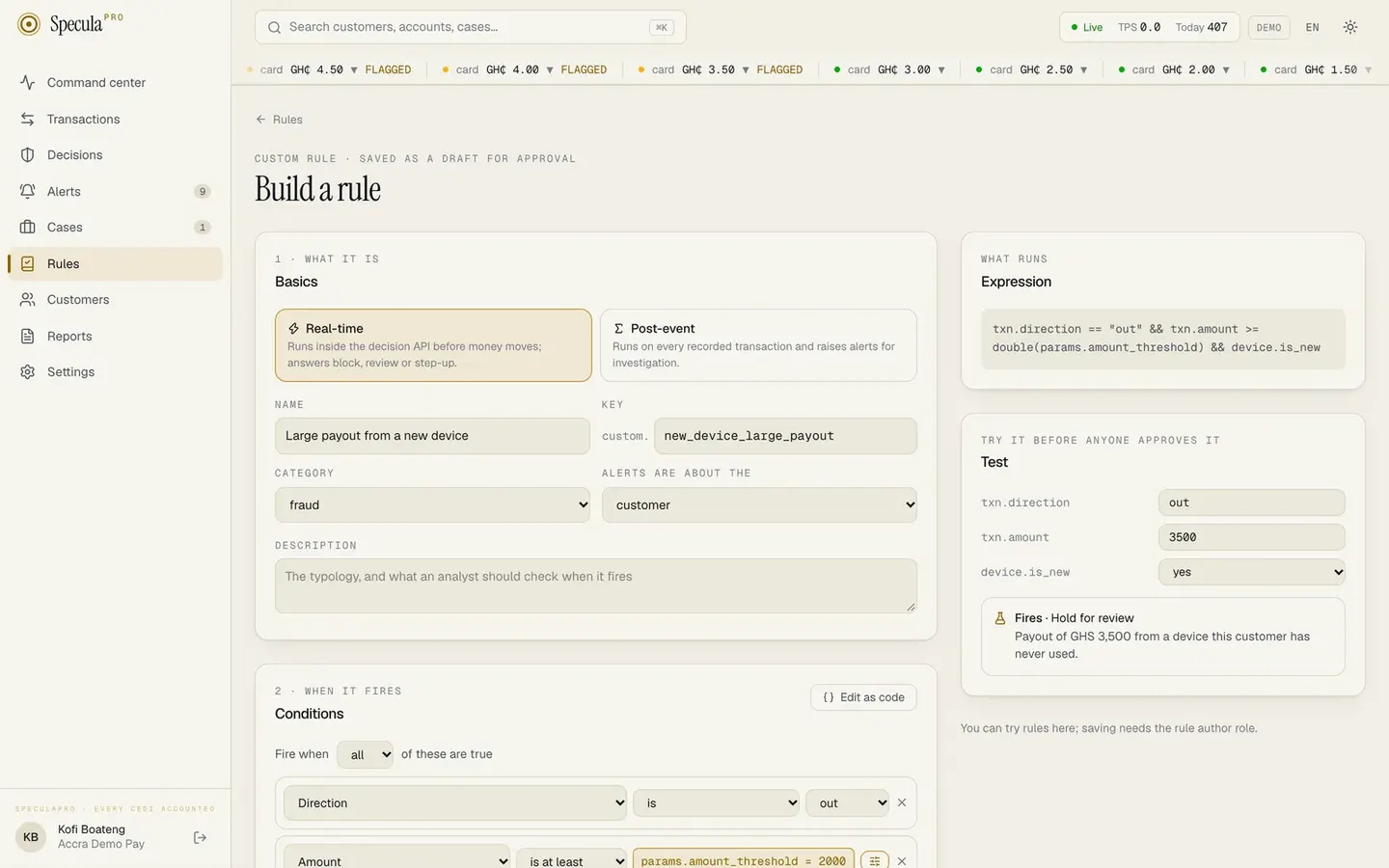Open the 'out' value dropdown in Conditions
Viewport: 1389px width, 868px height.
click(847, 803)
